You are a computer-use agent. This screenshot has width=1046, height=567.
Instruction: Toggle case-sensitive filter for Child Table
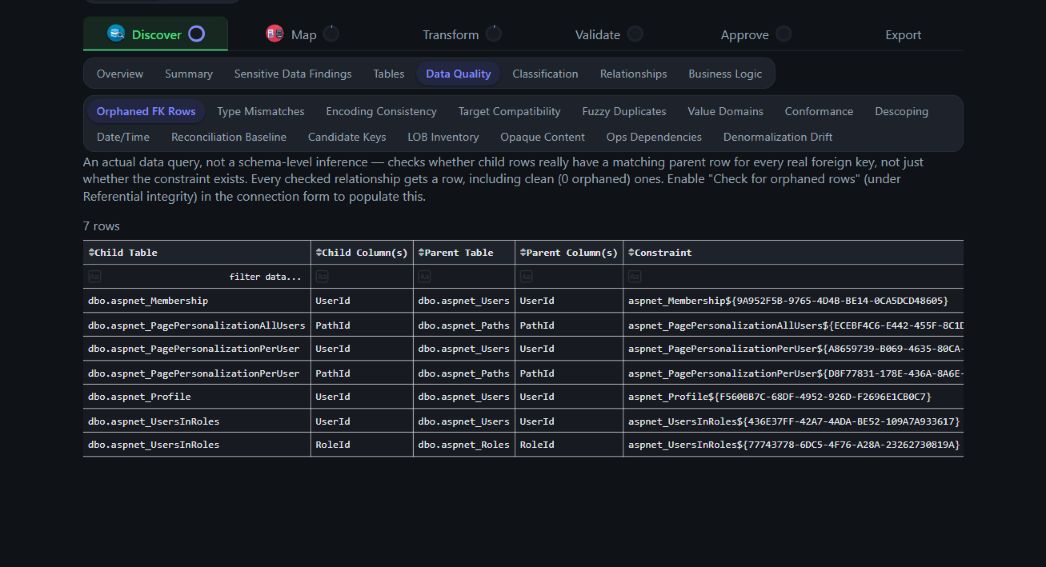click(x=95, y=276)
